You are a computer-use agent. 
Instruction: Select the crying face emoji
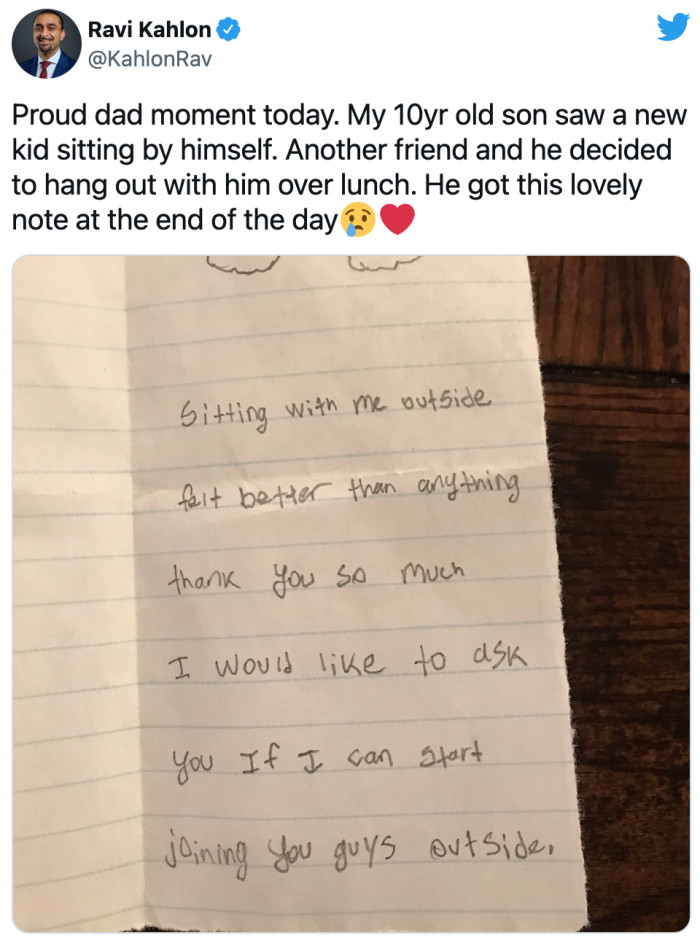coord(358,220)
